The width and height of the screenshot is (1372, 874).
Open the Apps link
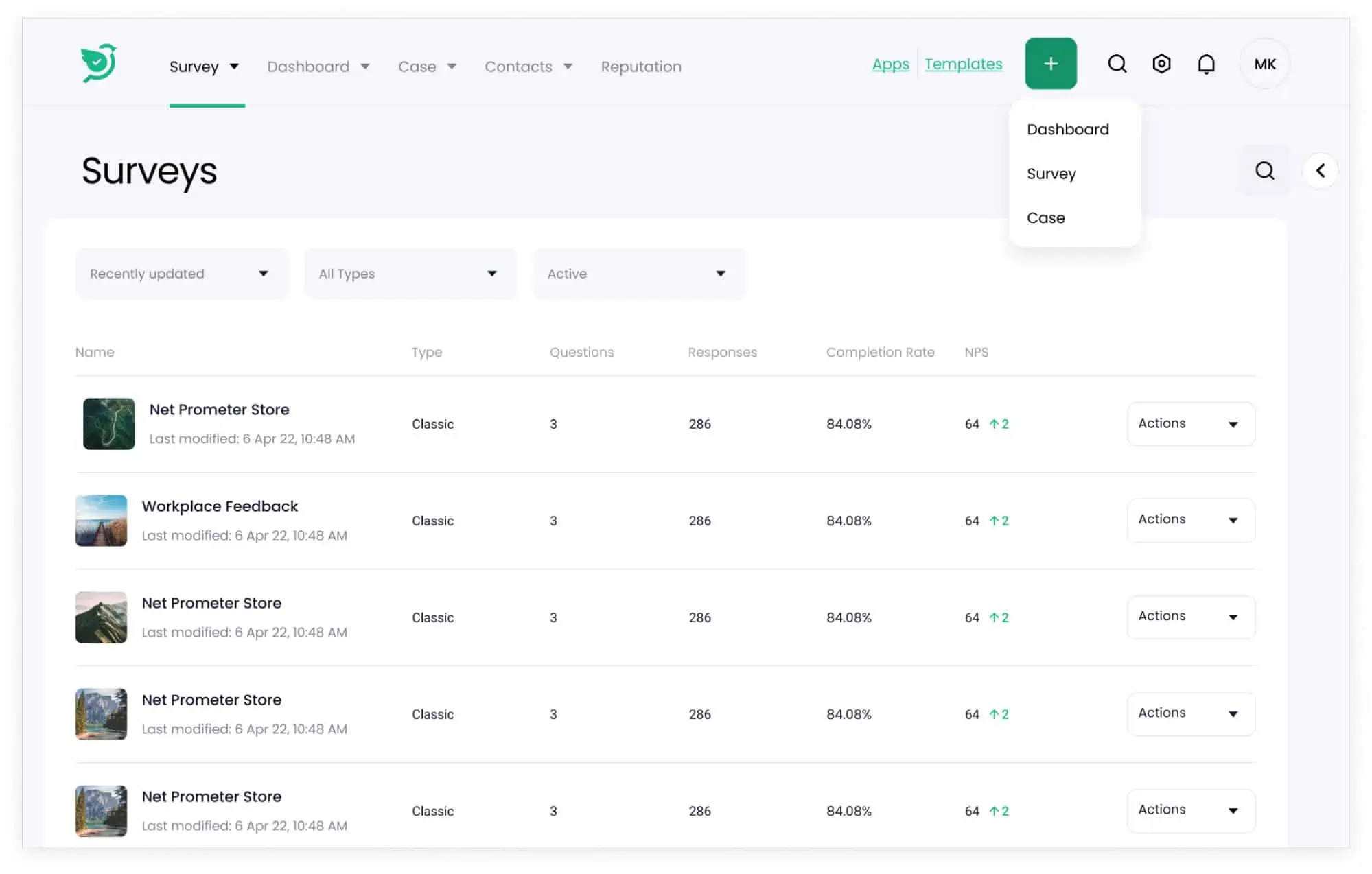(x=890, y=64)
